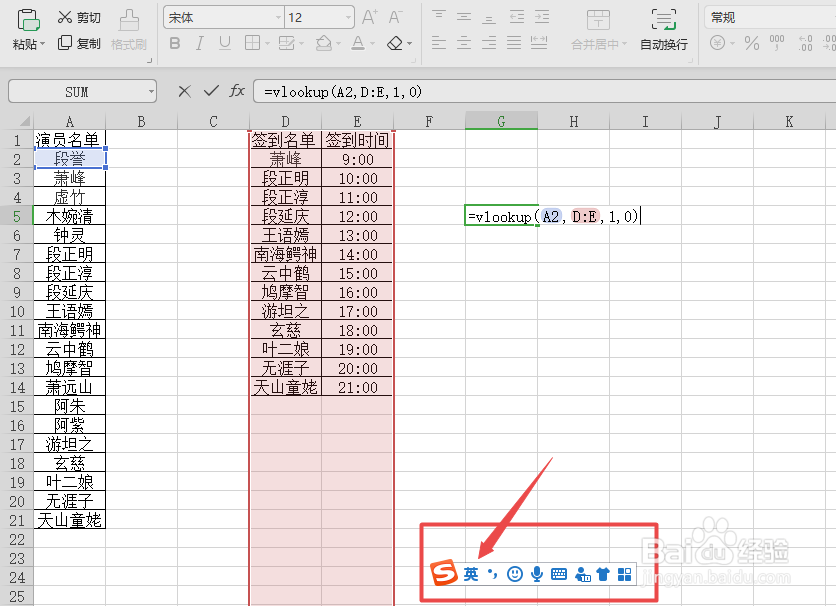Click the microphone icon on input toolbar
836x606 pixels.
tap(537, 573)
